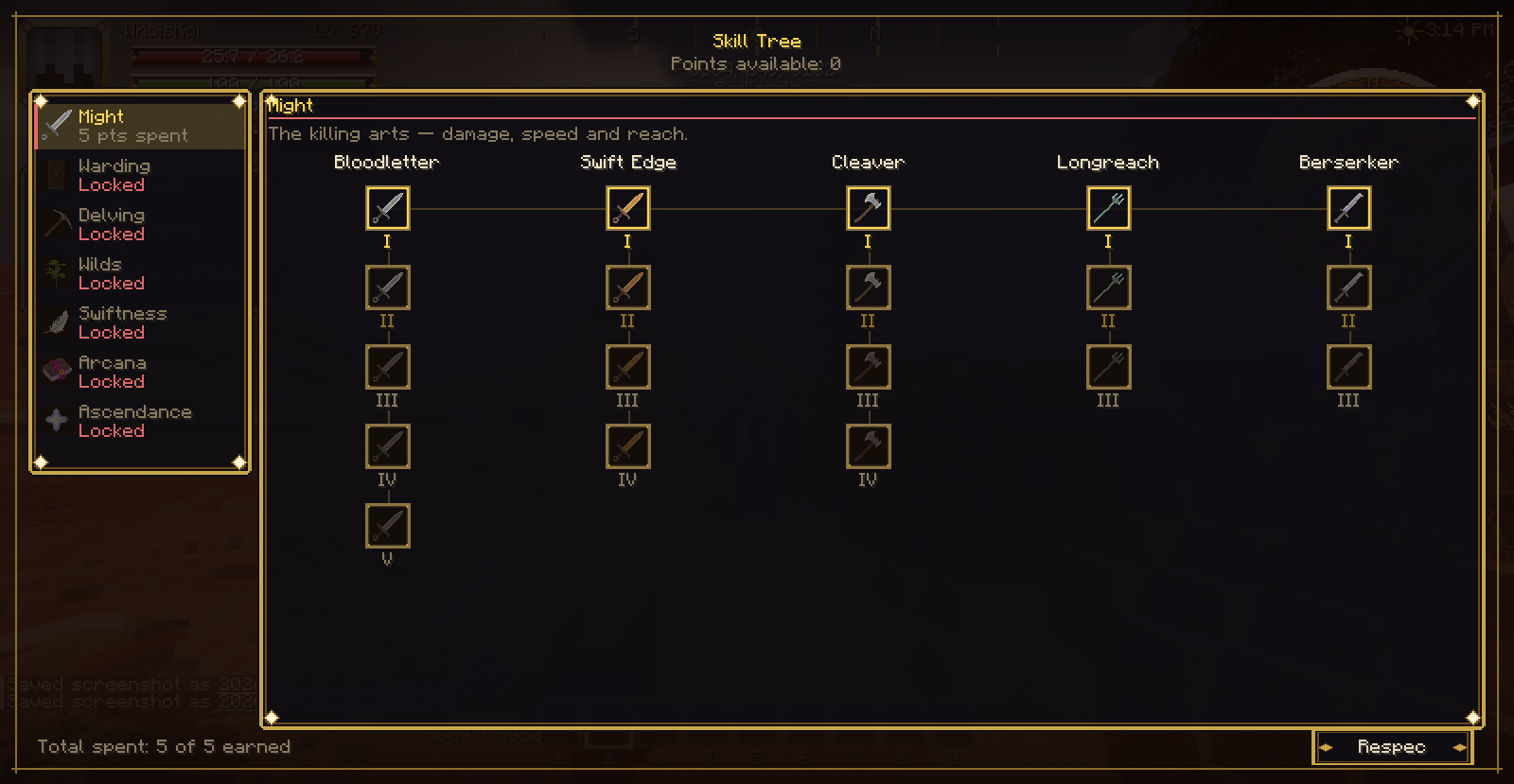
Task: Select the Arcana spellbook category
Action: [x=140, y=372]
